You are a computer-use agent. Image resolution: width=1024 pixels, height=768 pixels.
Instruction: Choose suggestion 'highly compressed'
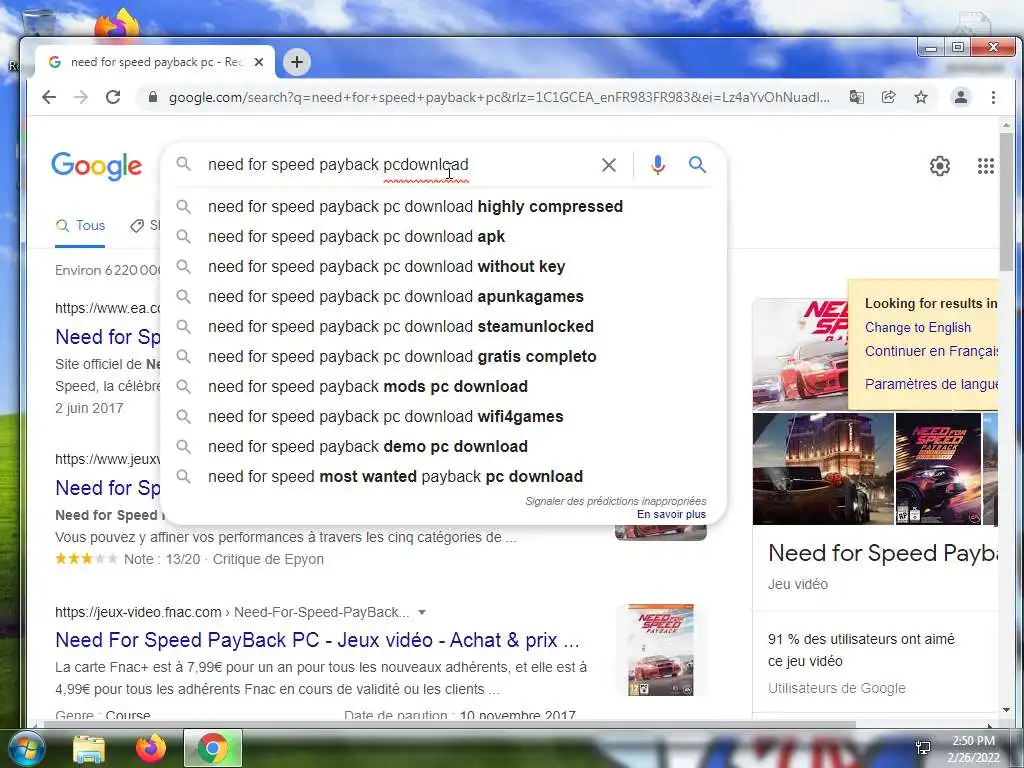(x=443, y=206)
